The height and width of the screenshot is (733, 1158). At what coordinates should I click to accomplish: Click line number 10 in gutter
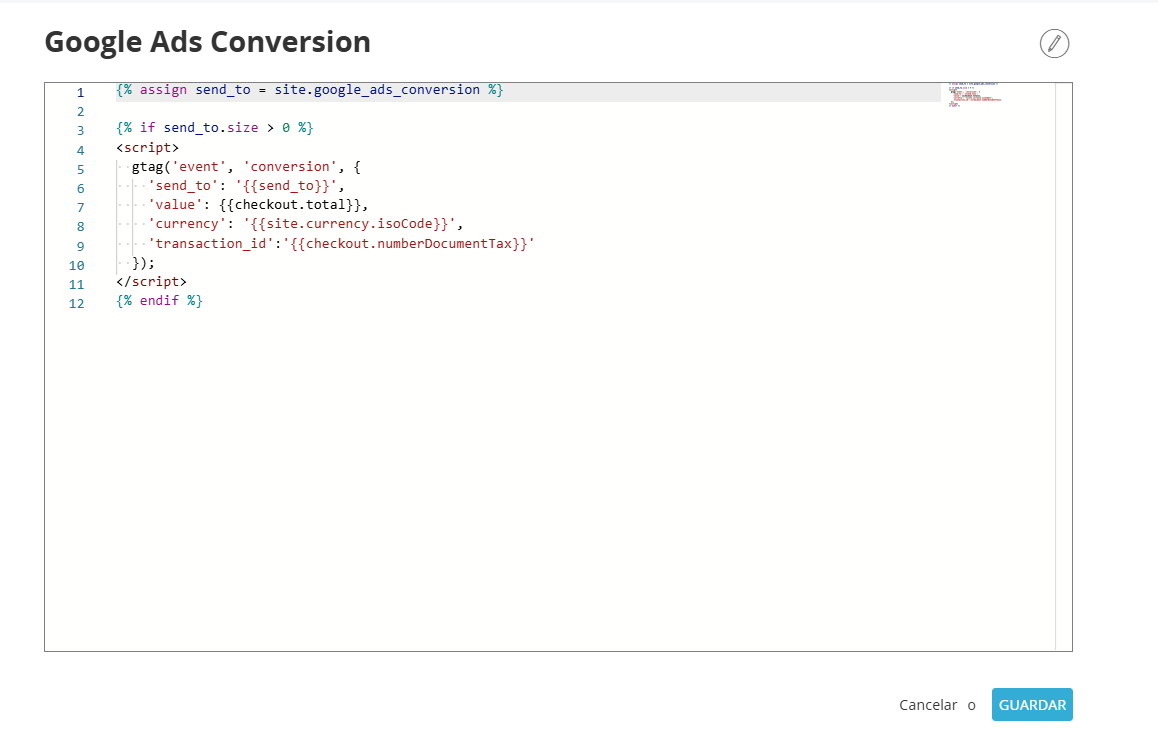click(x=77, y=265)
